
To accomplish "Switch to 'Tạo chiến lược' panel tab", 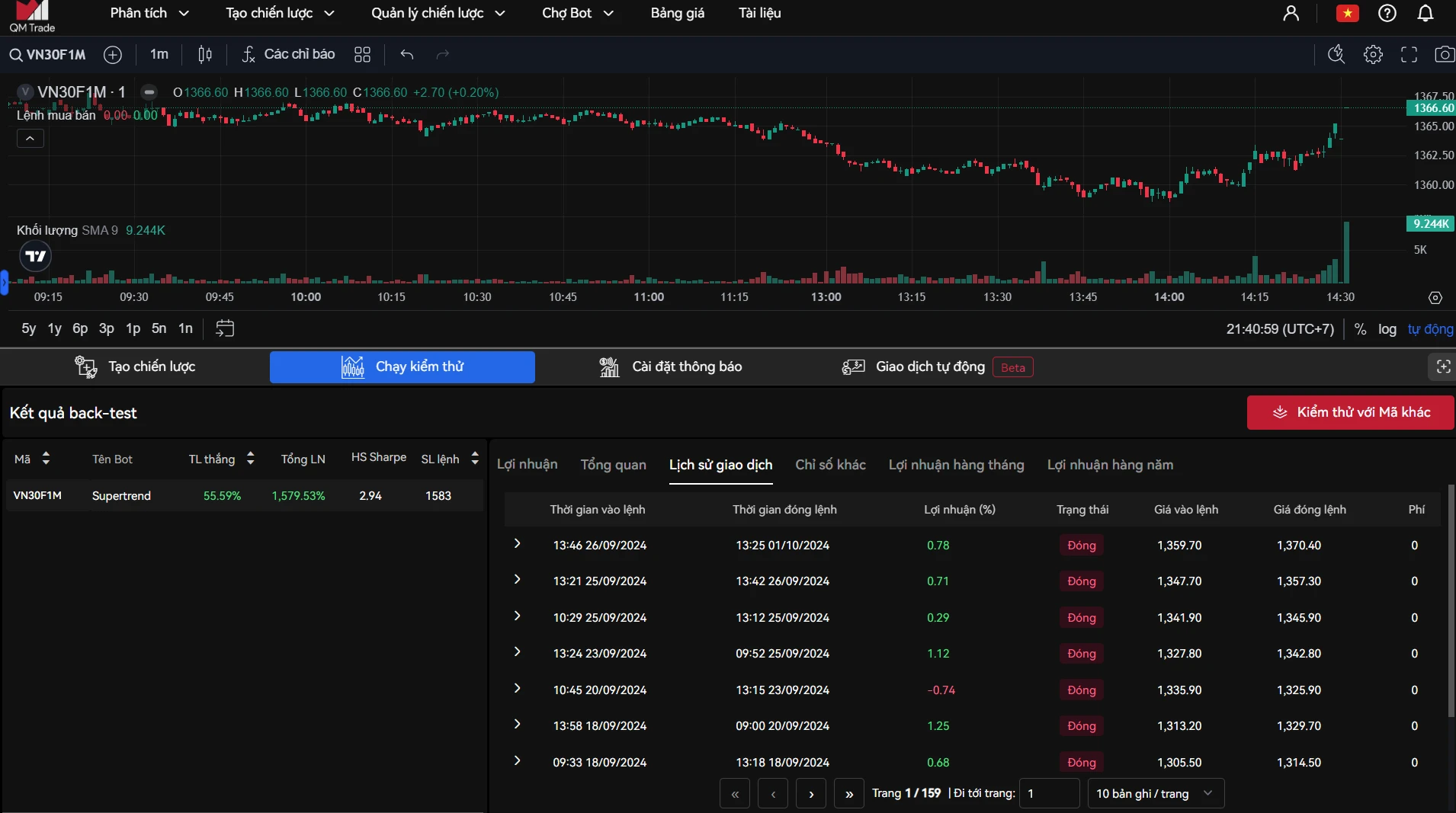I will point(135,366).
